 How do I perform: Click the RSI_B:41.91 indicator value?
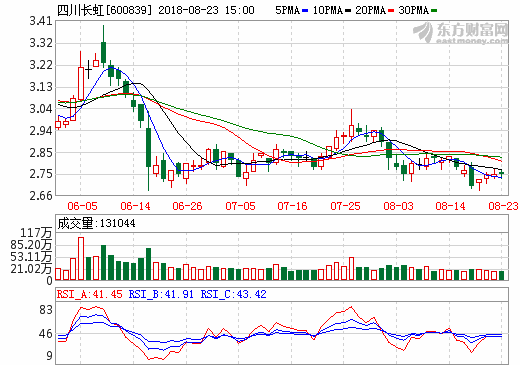coord(161,294)
